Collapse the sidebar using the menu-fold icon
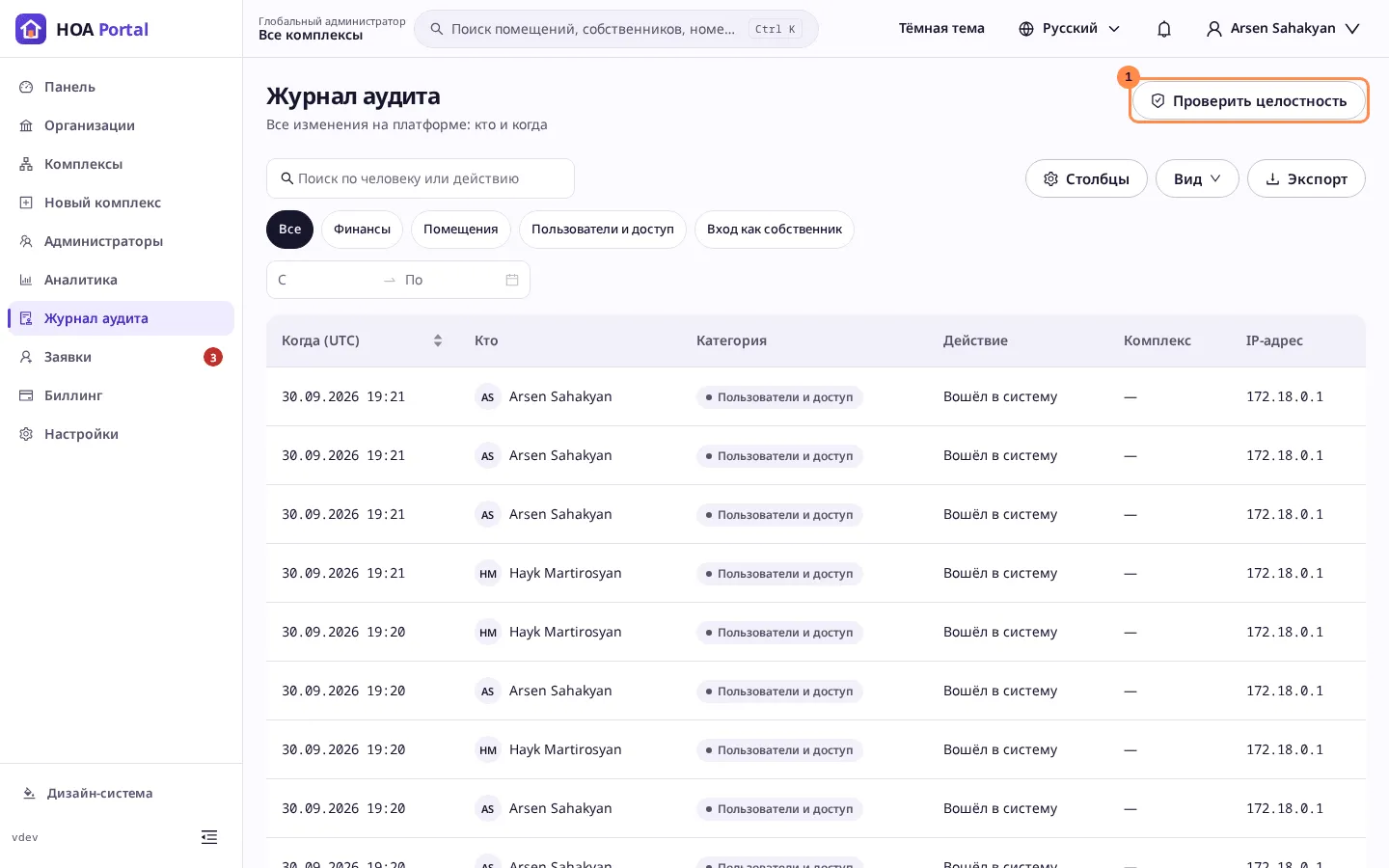This screenshot has height=868, width=1389. pyautogui.click(x=209, y=837)
